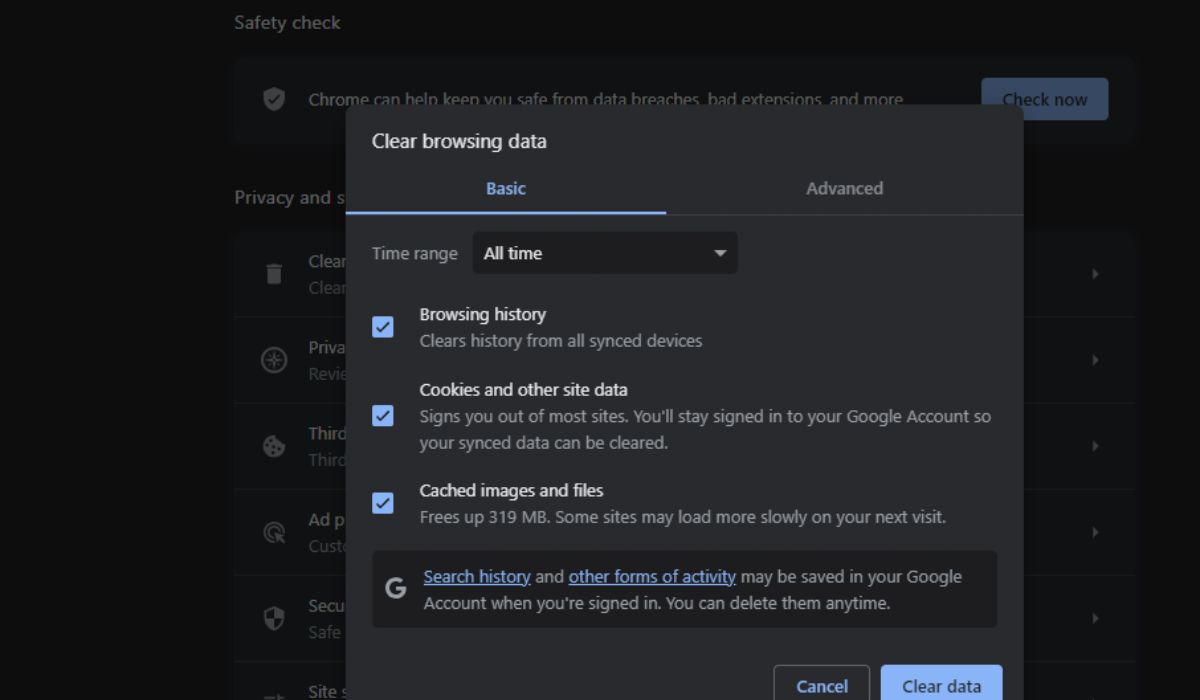Click the Google G logo in notice

(396, 588)
